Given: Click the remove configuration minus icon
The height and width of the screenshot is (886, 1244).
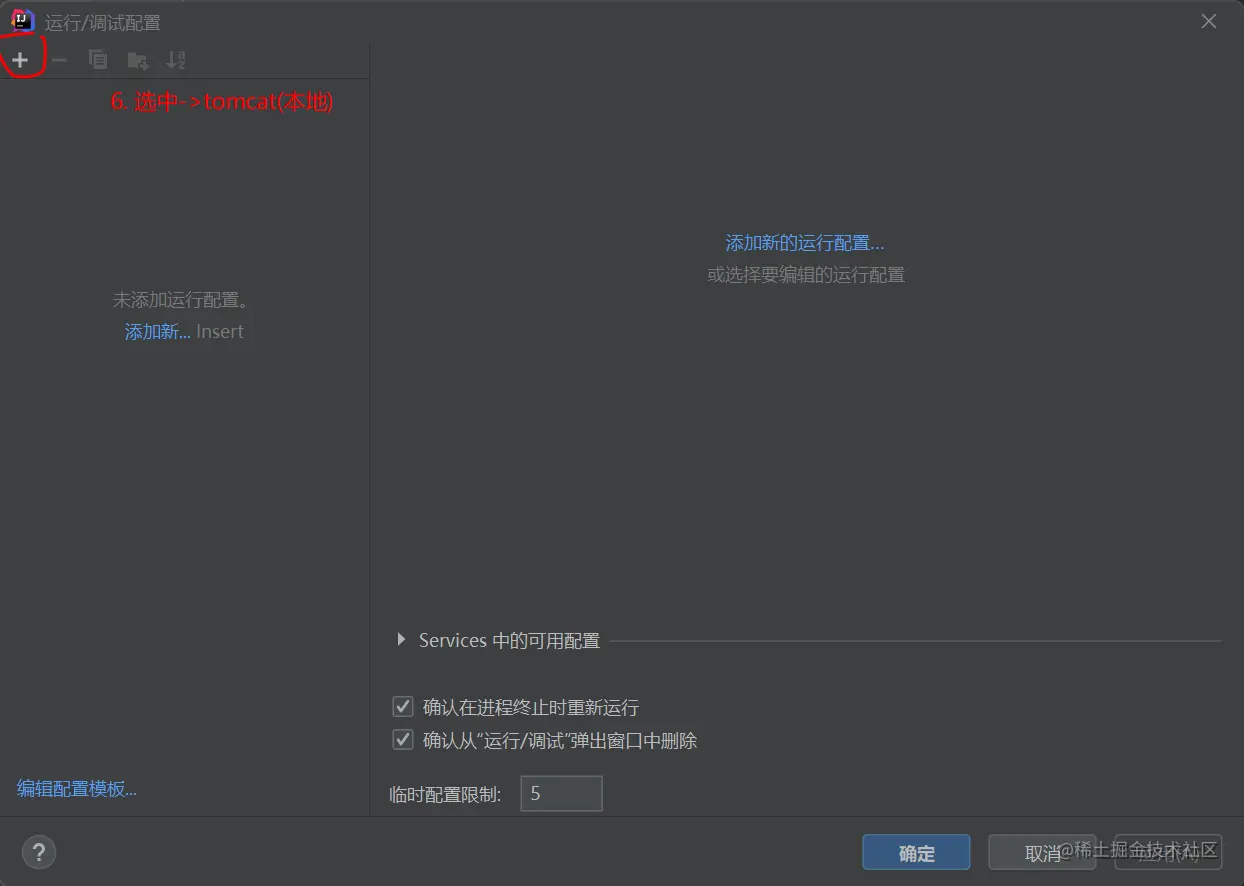Looking at the screenshot, I should tap(58, 60).
